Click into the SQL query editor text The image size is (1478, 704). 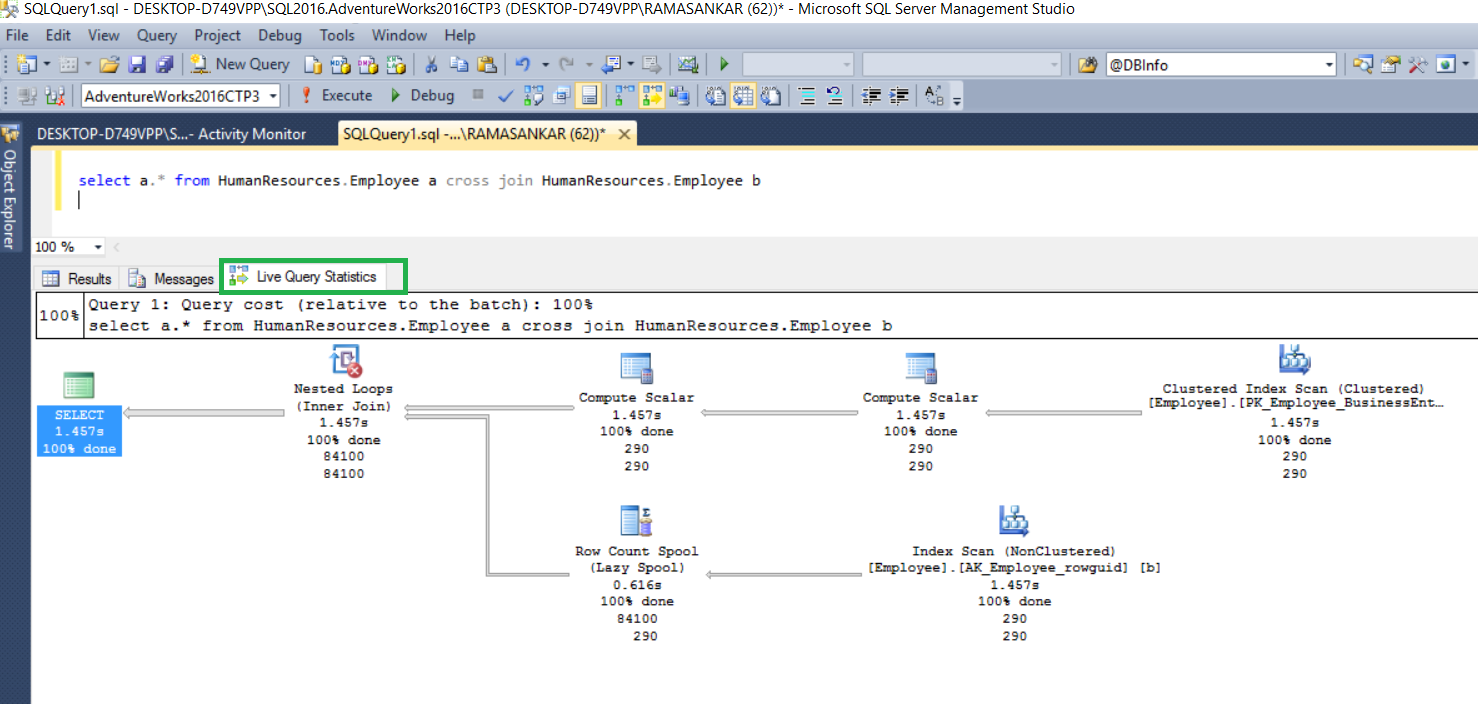[x=419, y=181]
